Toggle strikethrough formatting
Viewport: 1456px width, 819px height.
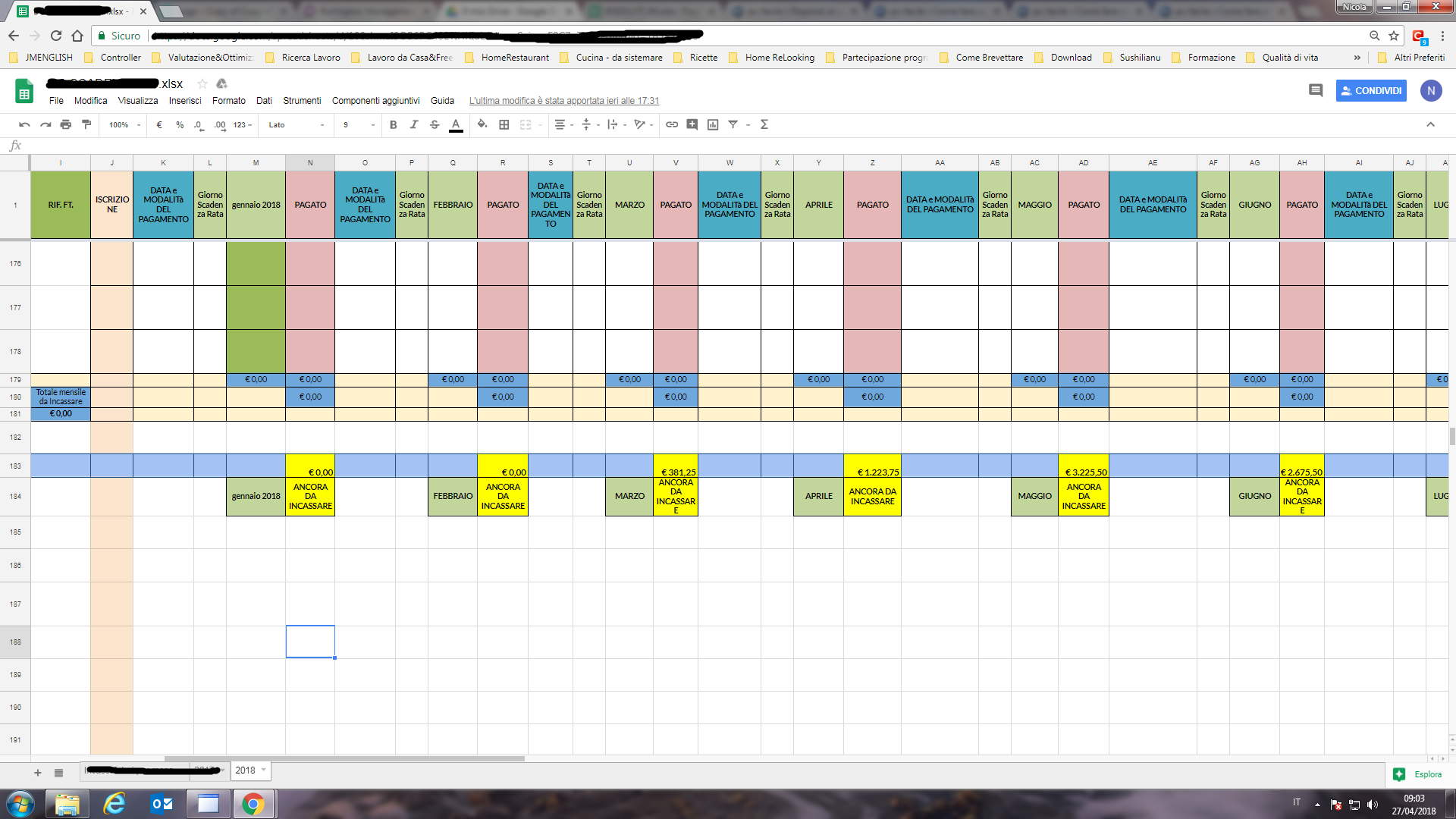coord(435,124)
